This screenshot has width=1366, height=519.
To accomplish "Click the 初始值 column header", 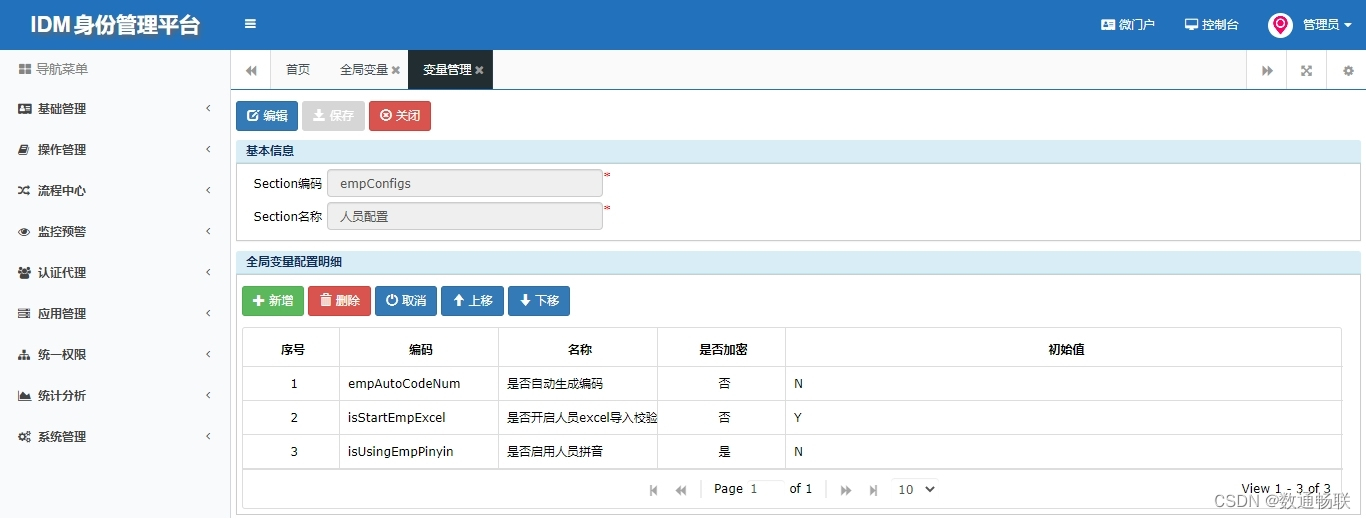I will 1064,350.
